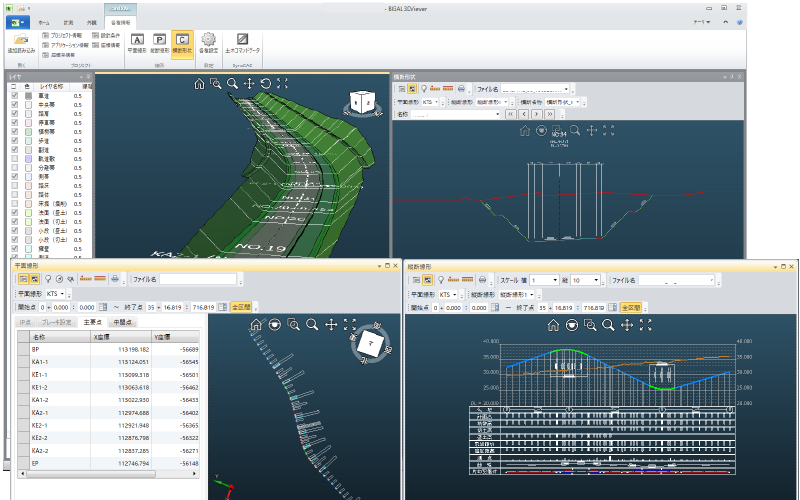Open 名称 dropdown in 横断形状 panel
Image resolution: width=800 pixels, height=500 pixels.
(497, 114)
